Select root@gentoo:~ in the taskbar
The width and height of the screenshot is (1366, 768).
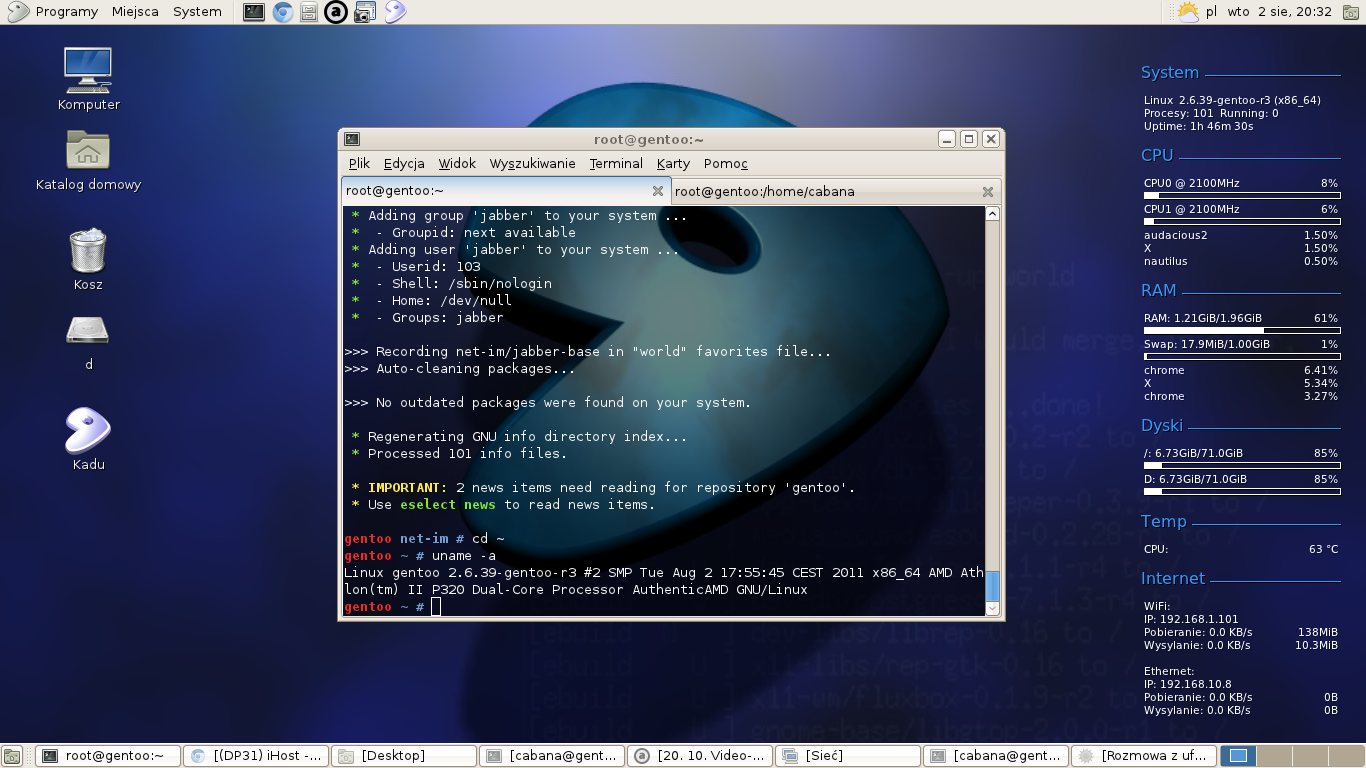(x=109, y=756)
